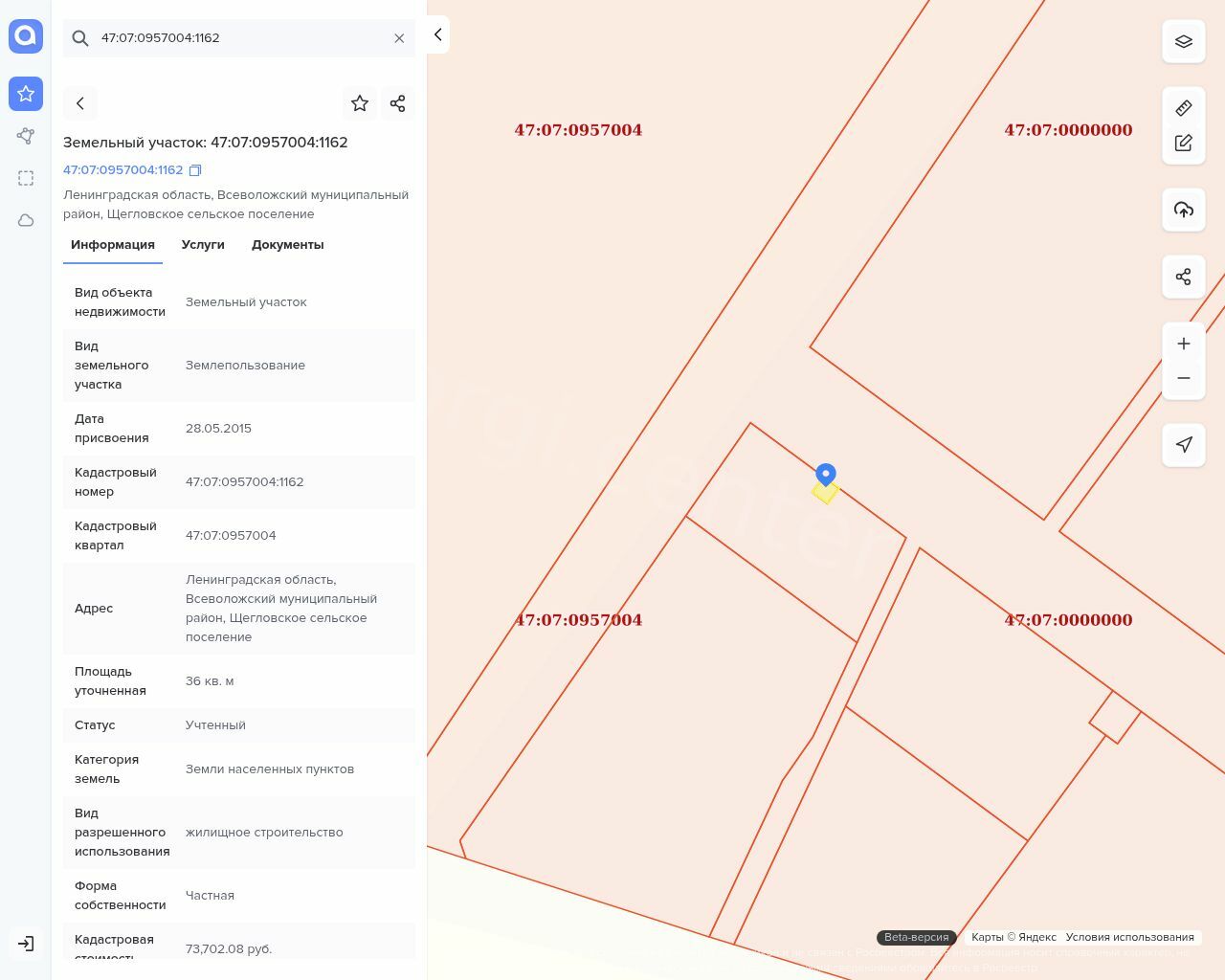Zoom in on the map

pyautogui.click(x=1184, y=344)
